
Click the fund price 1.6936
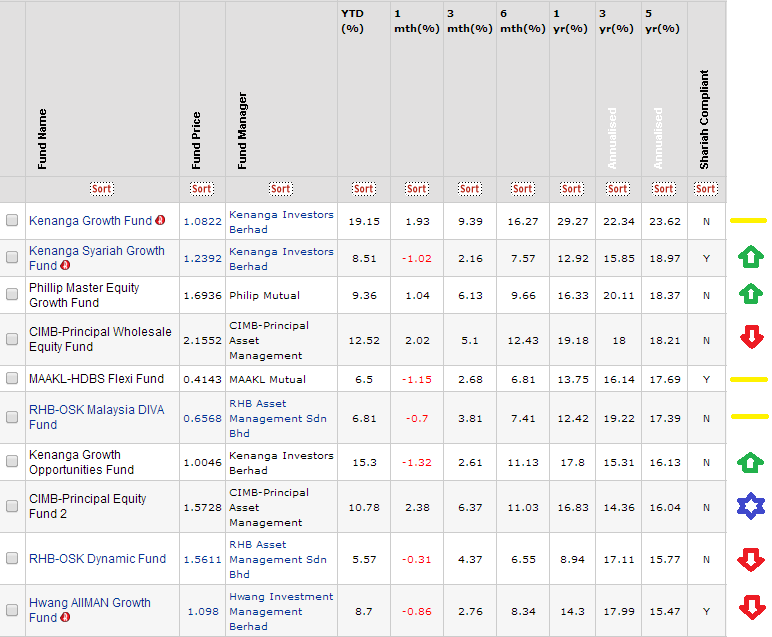coord(203,295)
